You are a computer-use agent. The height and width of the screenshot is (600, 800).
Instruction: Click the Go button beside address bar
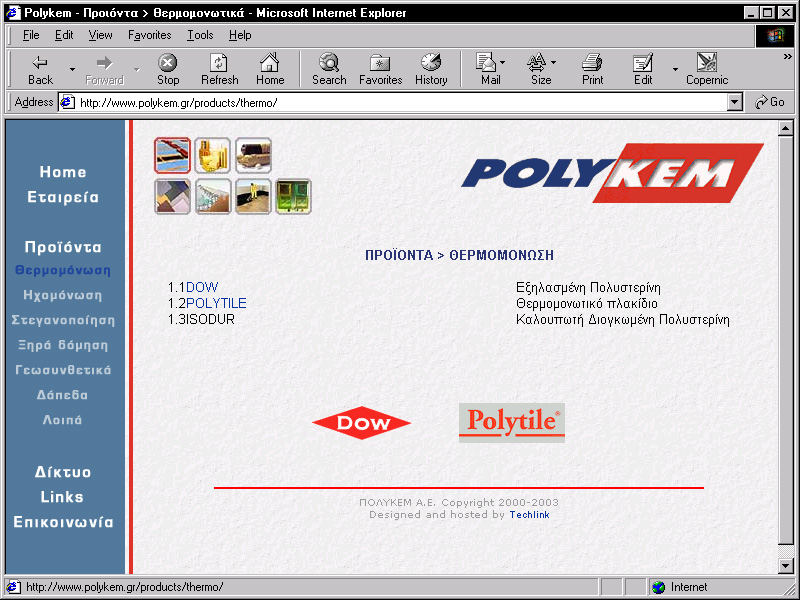point(770,103)
